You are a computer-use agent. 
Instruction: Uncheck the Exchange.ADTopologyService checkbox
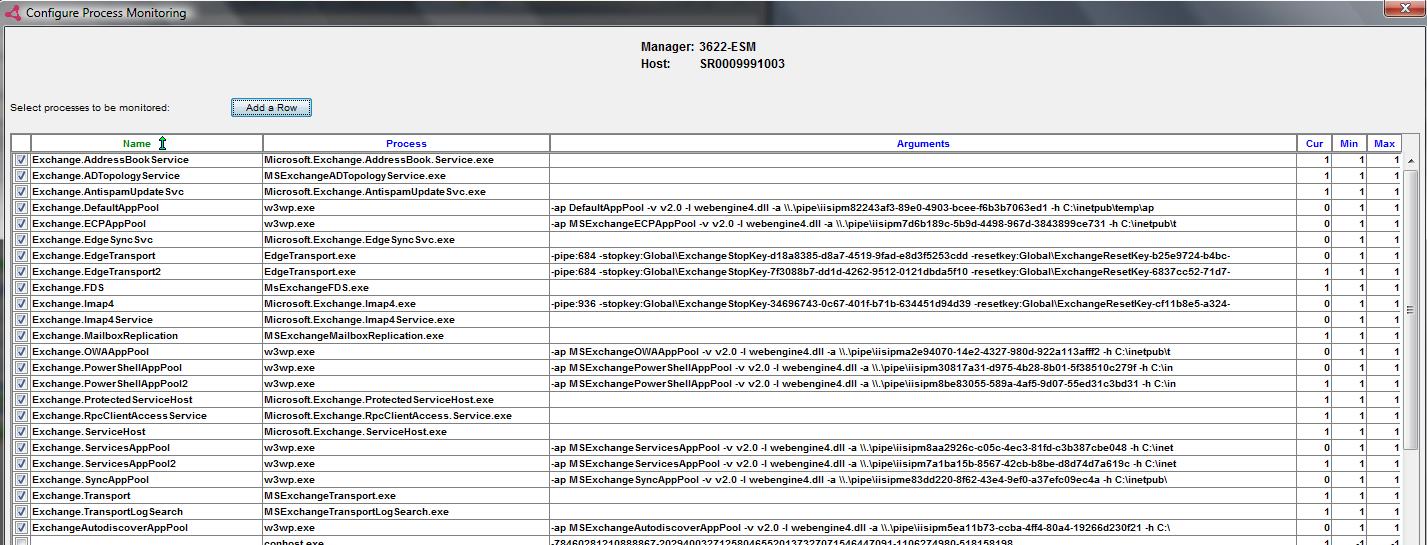[x=21, y=176]
